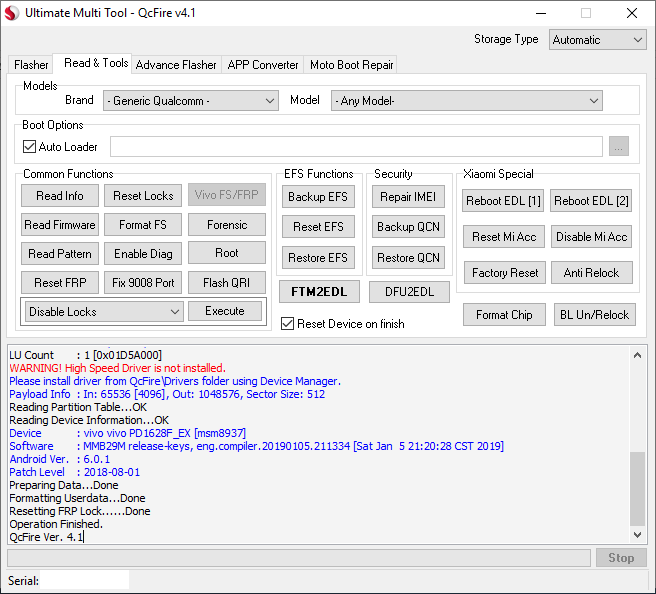Click the Read Firmware button

point(60,225)
